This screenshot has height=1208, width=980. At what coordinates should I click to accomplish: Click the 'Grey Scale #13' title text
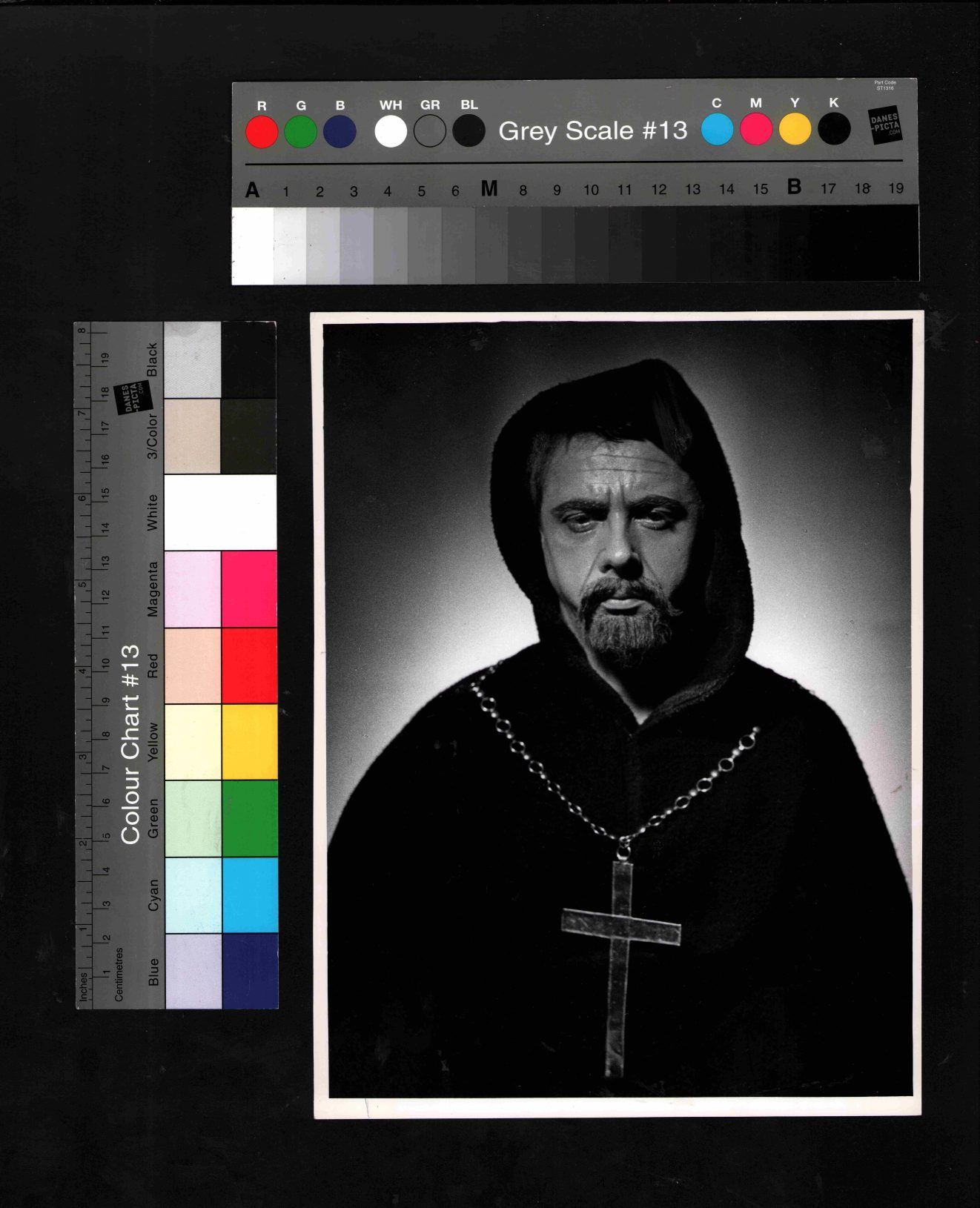point(592,131)
